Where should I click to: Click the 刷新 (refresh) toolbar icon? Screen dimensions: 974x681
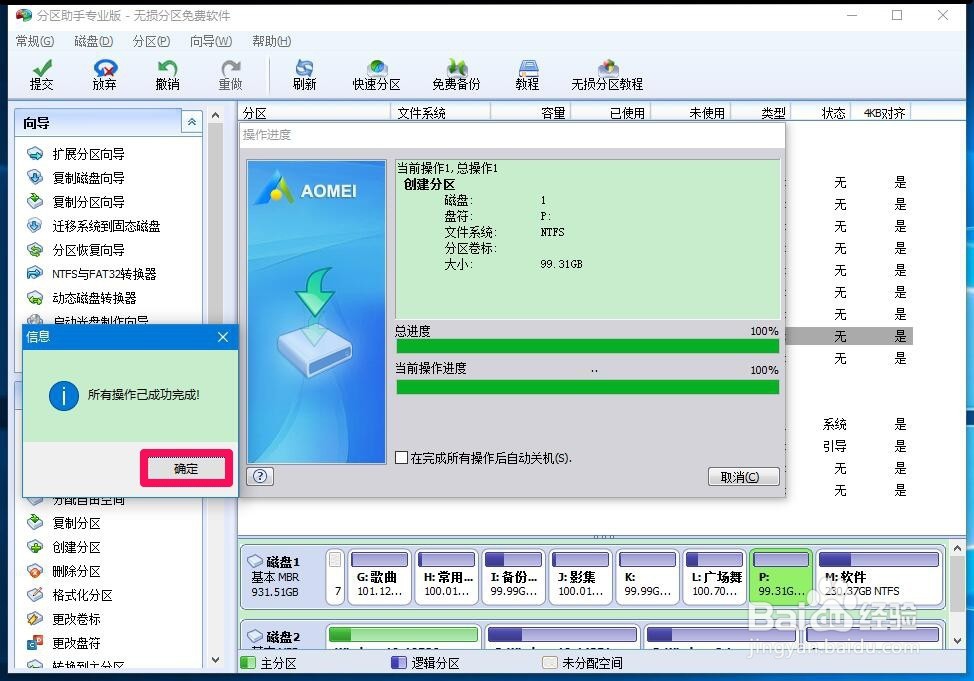304,75
